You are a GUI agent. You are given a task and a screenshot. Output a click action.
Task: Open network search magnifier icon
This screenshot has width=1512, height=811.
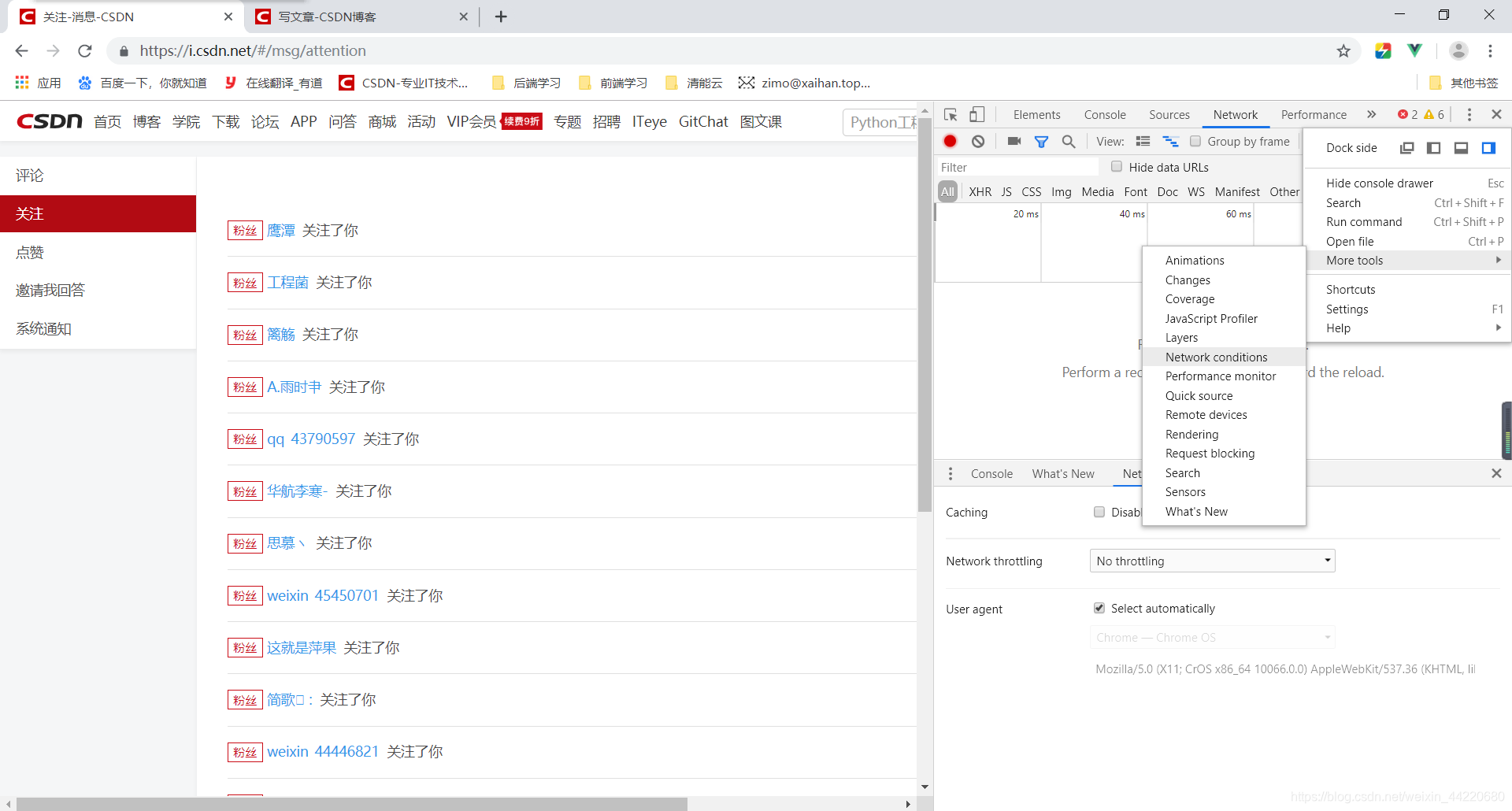point(1069,142)
